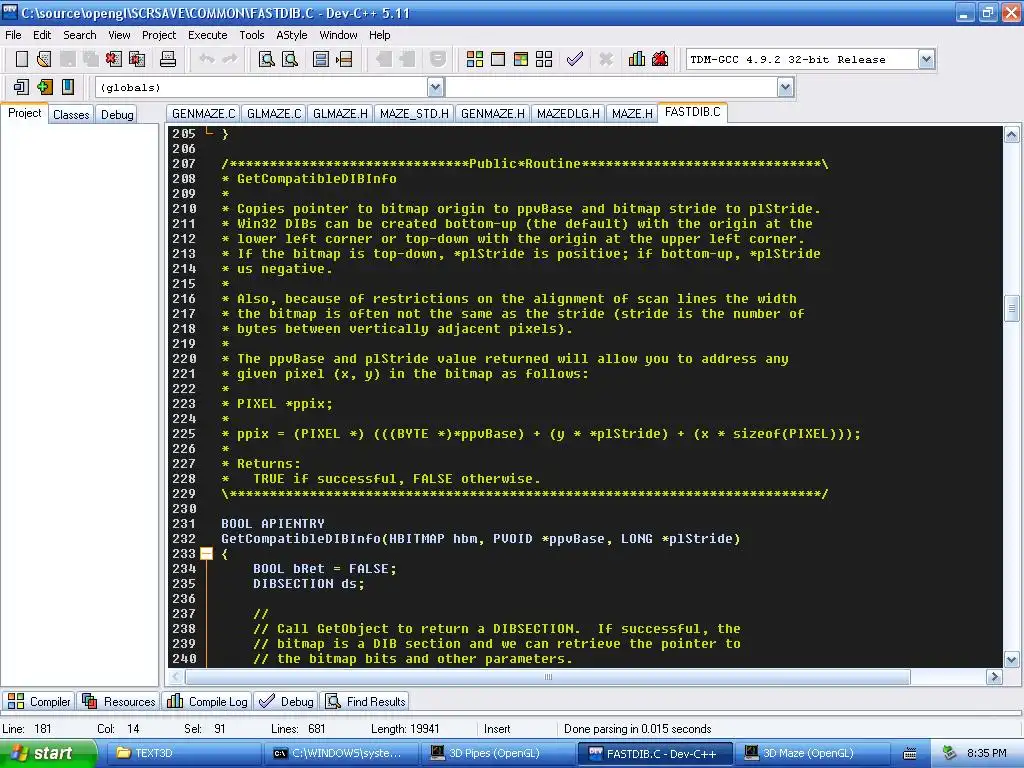The image size is (1024, 768).
Task: Click the New file toolbar icon
Action: (x=22, y=59)
